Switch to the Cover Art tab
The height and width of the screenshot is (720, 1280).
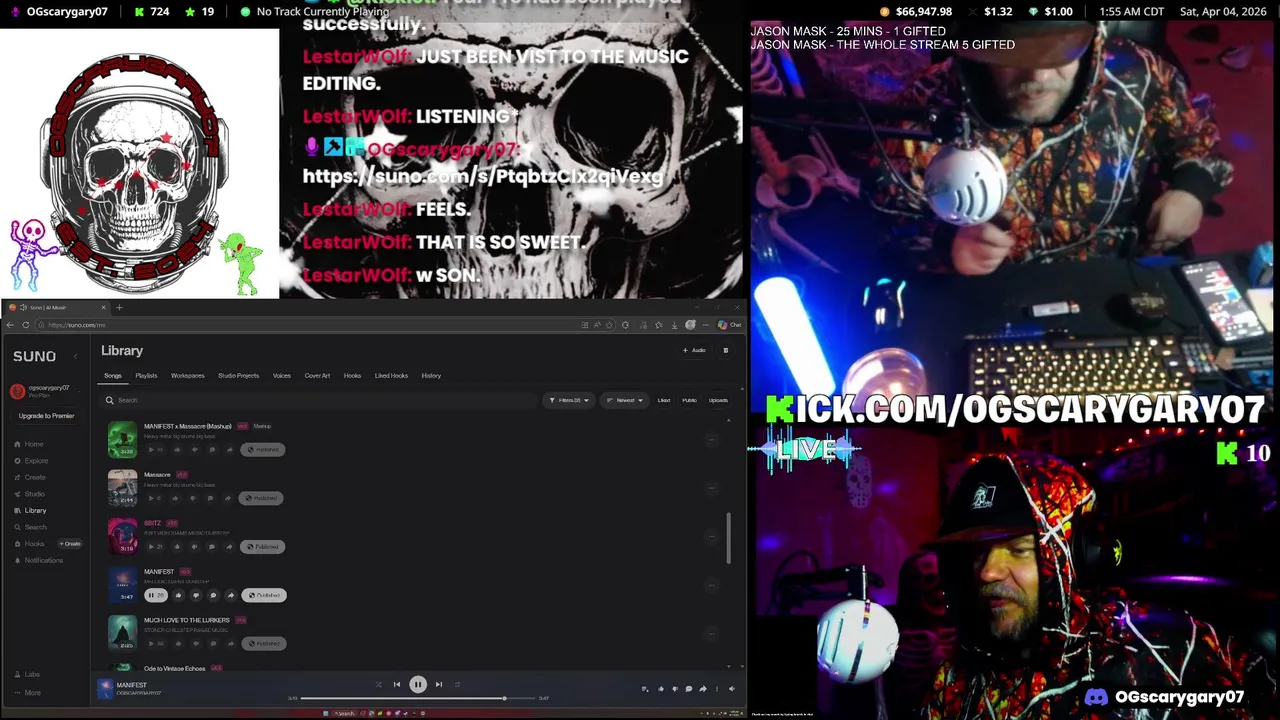click(317, 376)
